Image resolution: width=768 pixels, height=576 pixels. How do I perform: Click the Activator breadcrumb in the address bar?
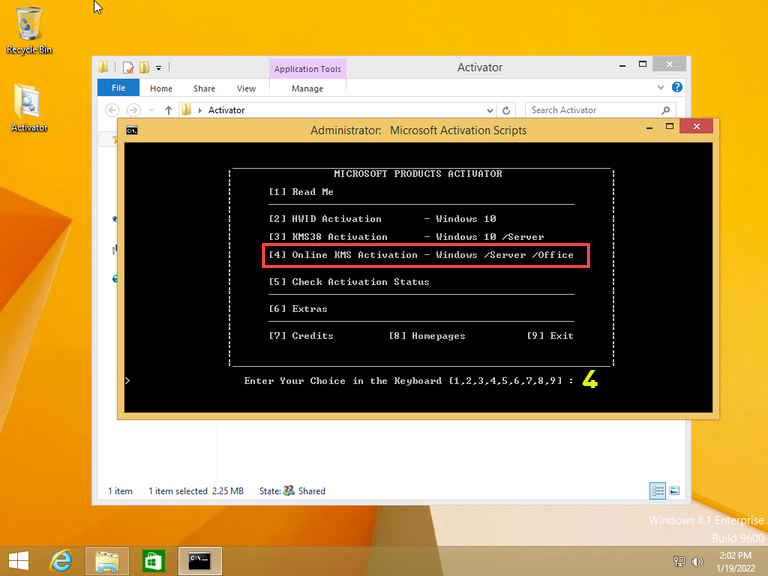(x=226, y=110)
